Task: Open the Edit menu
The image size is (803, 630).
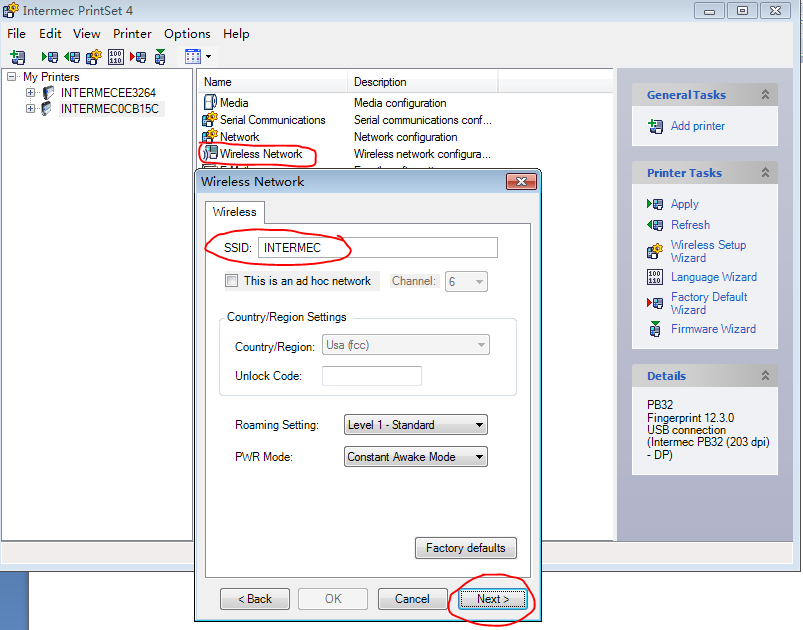Action: [50, 34]
